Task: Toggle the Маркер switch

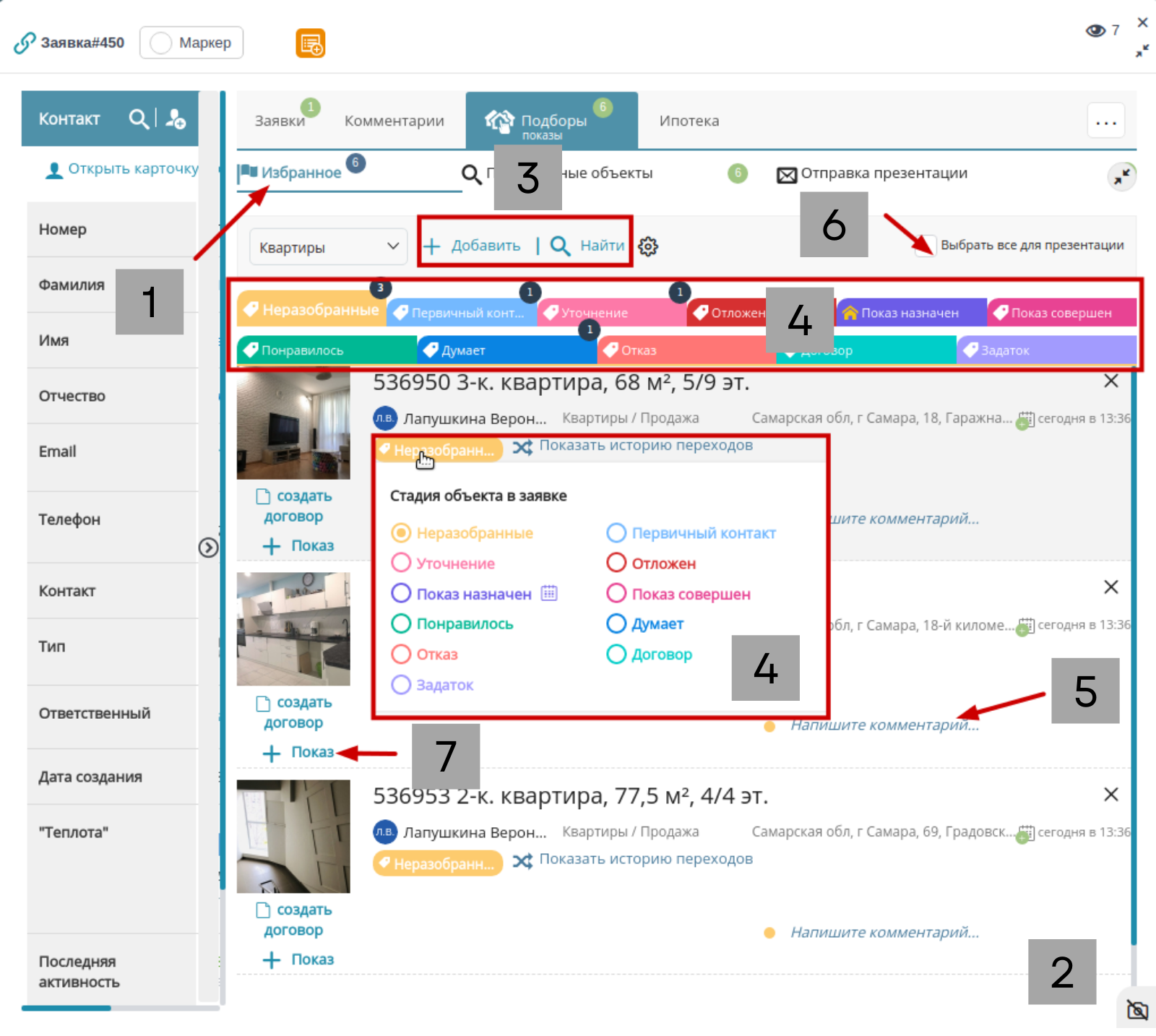Action: tap(160, 43)
